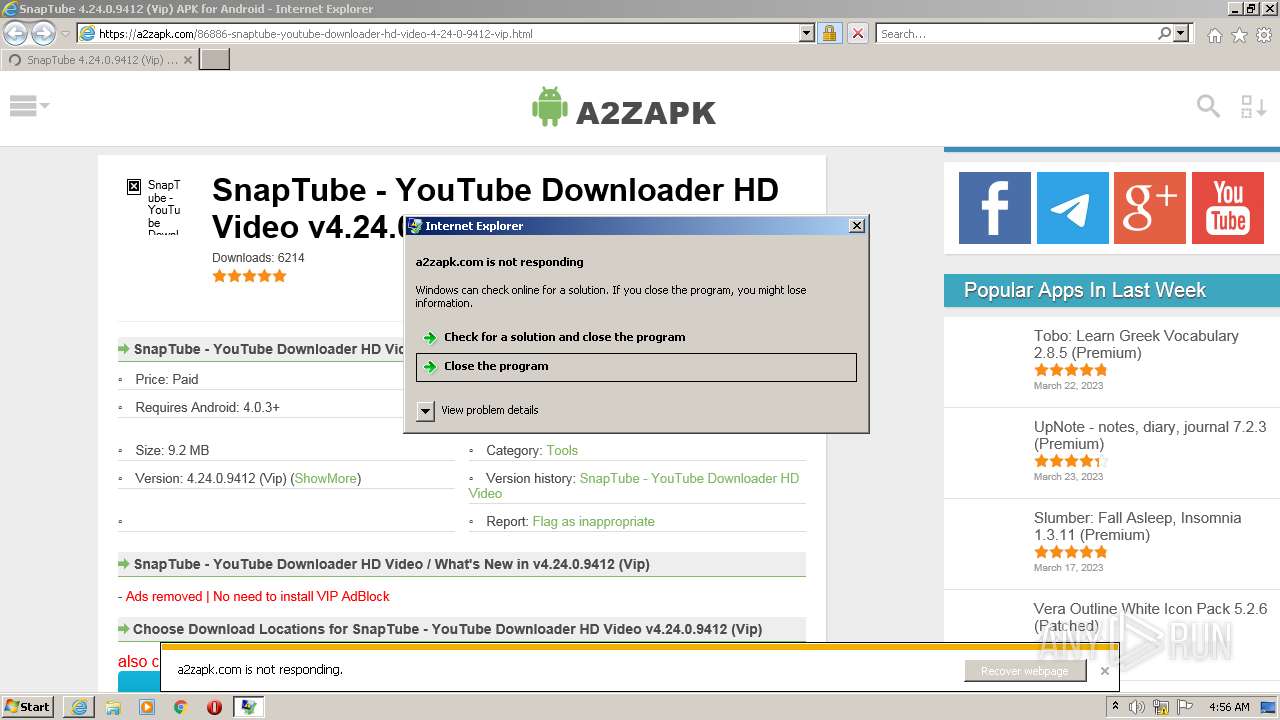Open the media player taskbar icon
The width and height of the screenshot is (1280, 720).
coord(147,707)
